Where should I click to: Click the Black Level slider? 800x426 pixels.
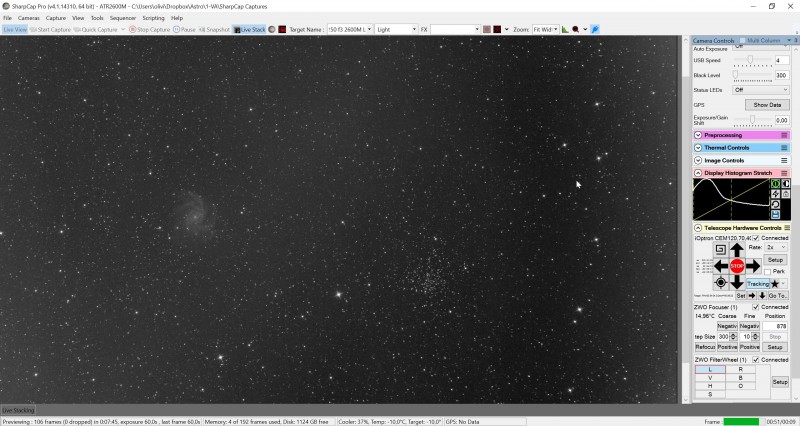coord(753,75)
